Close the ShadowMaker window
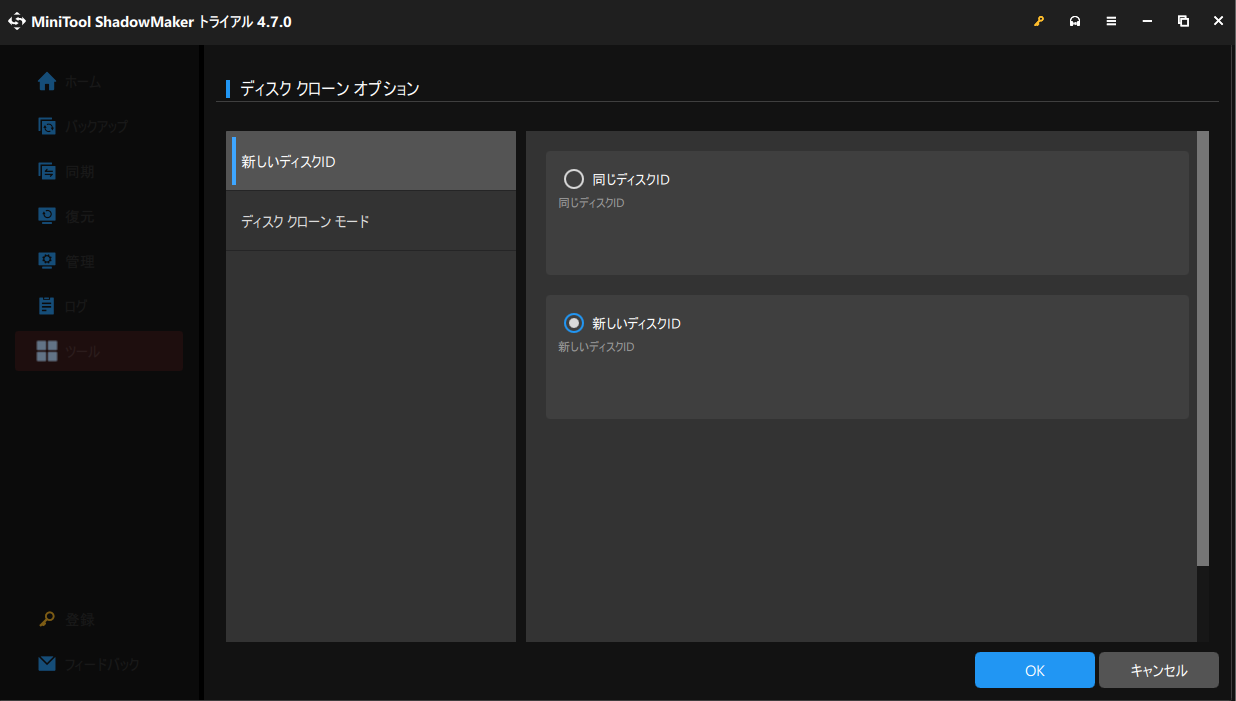Viewport: 1236px width, 701px height. 1218,21
